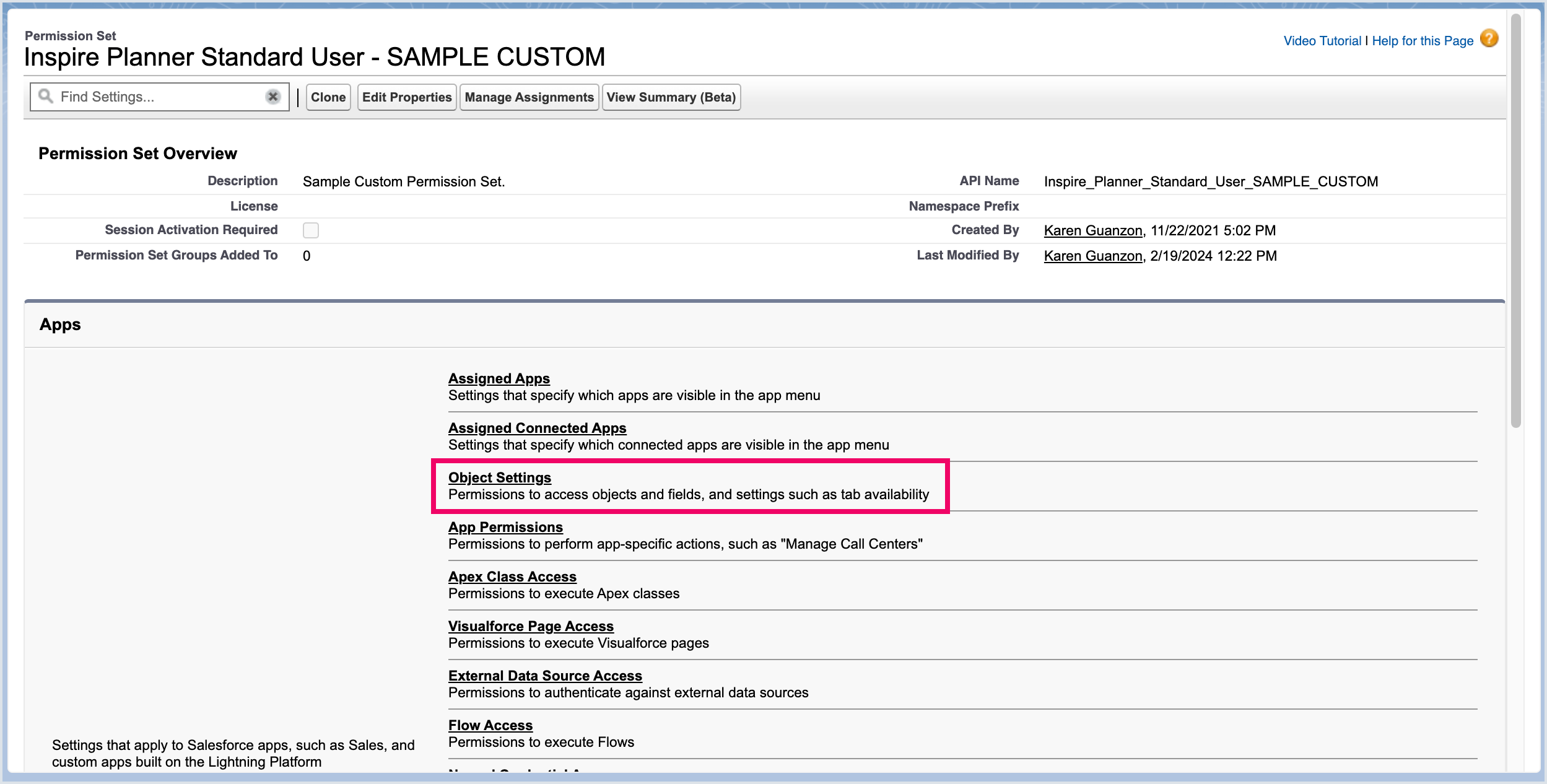
Task: Open Karen Guanzon in Last Modified By
Action: coord(1092,256)
